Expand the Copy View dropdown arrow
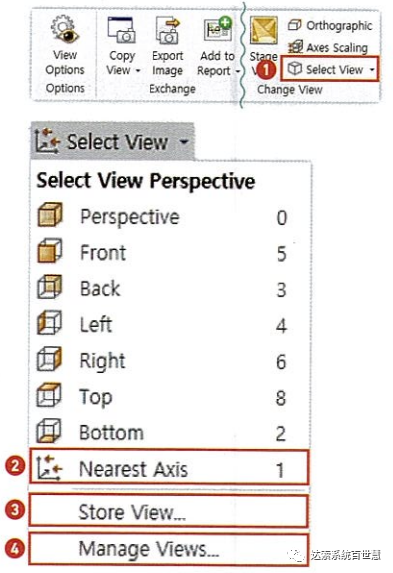Screen dimensions: 393x573 [x=138, y=71]
